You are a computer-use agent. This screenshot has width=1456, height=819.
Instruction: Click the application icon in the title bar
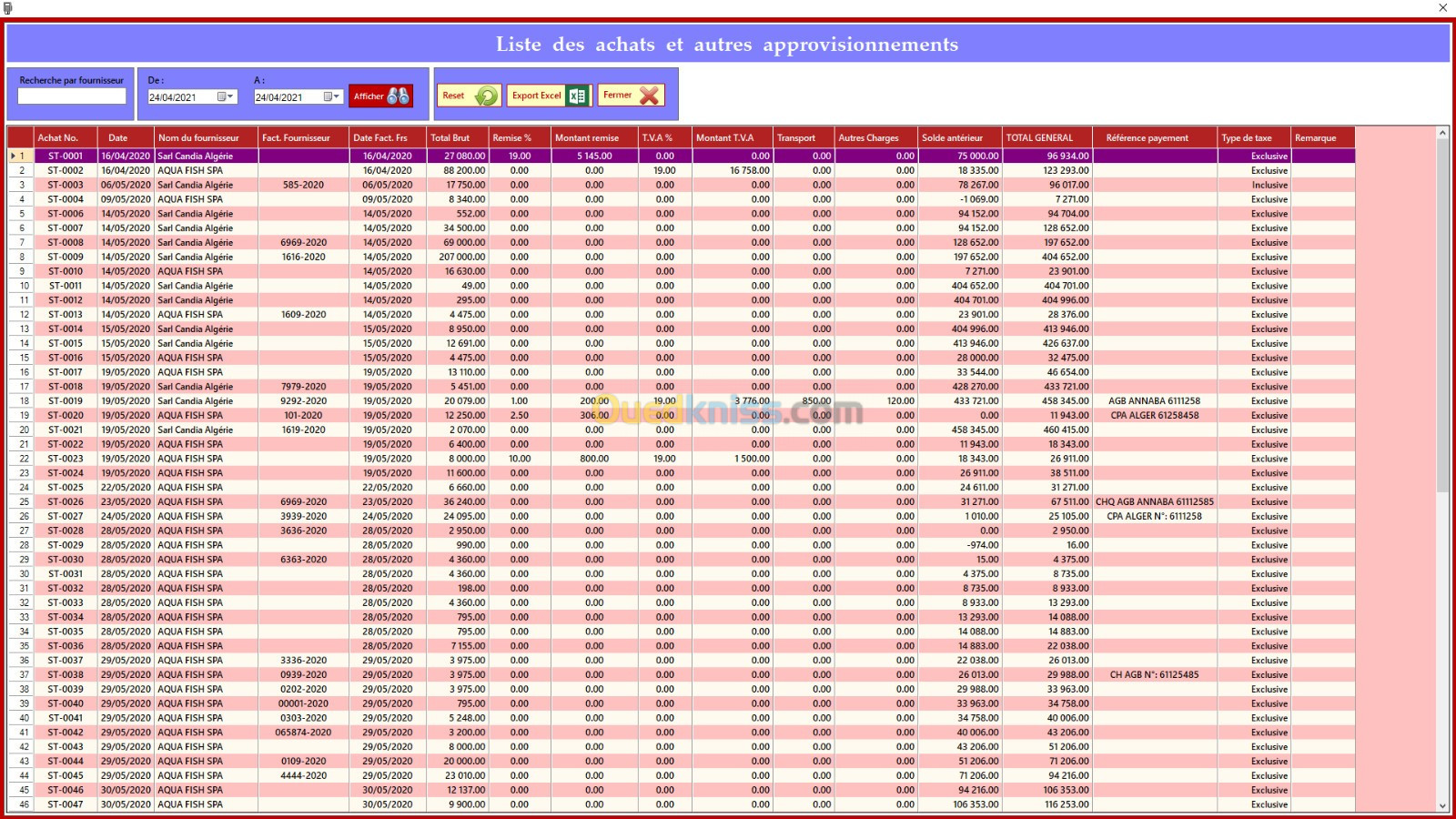click(8, 7)
